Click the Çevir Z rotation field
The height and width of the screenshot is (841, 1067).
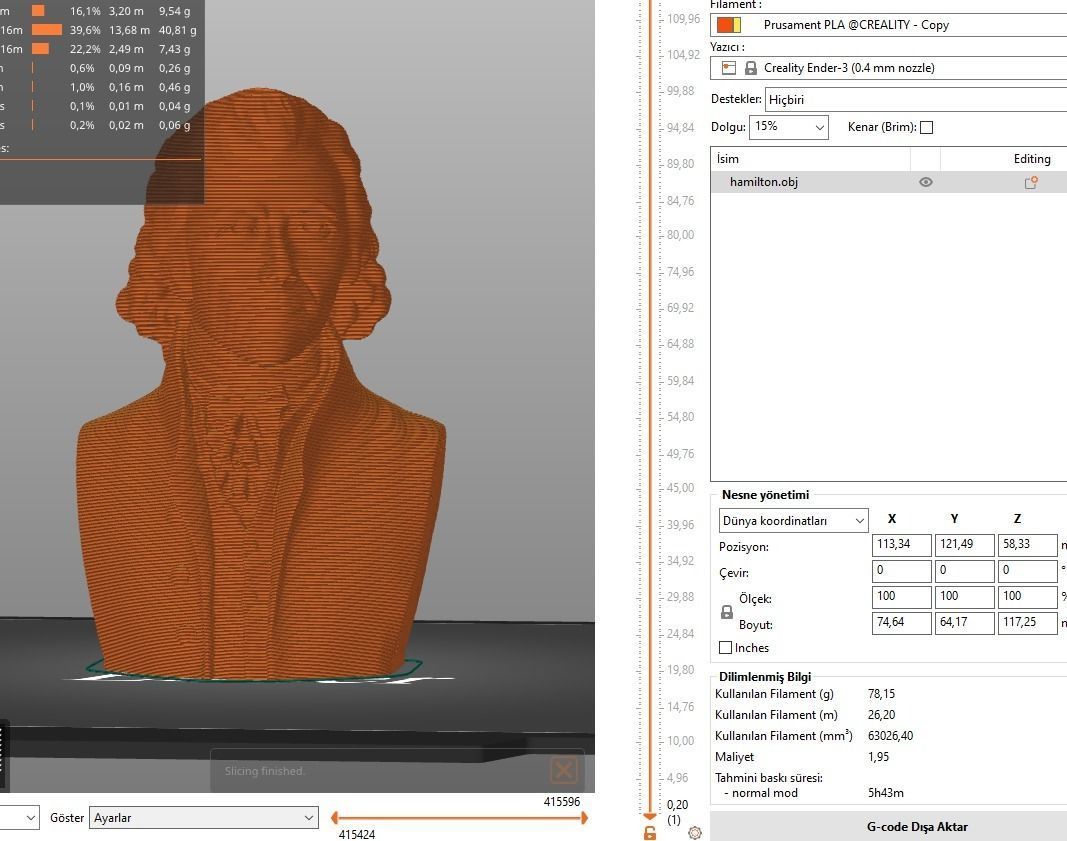click(1028, 571)
